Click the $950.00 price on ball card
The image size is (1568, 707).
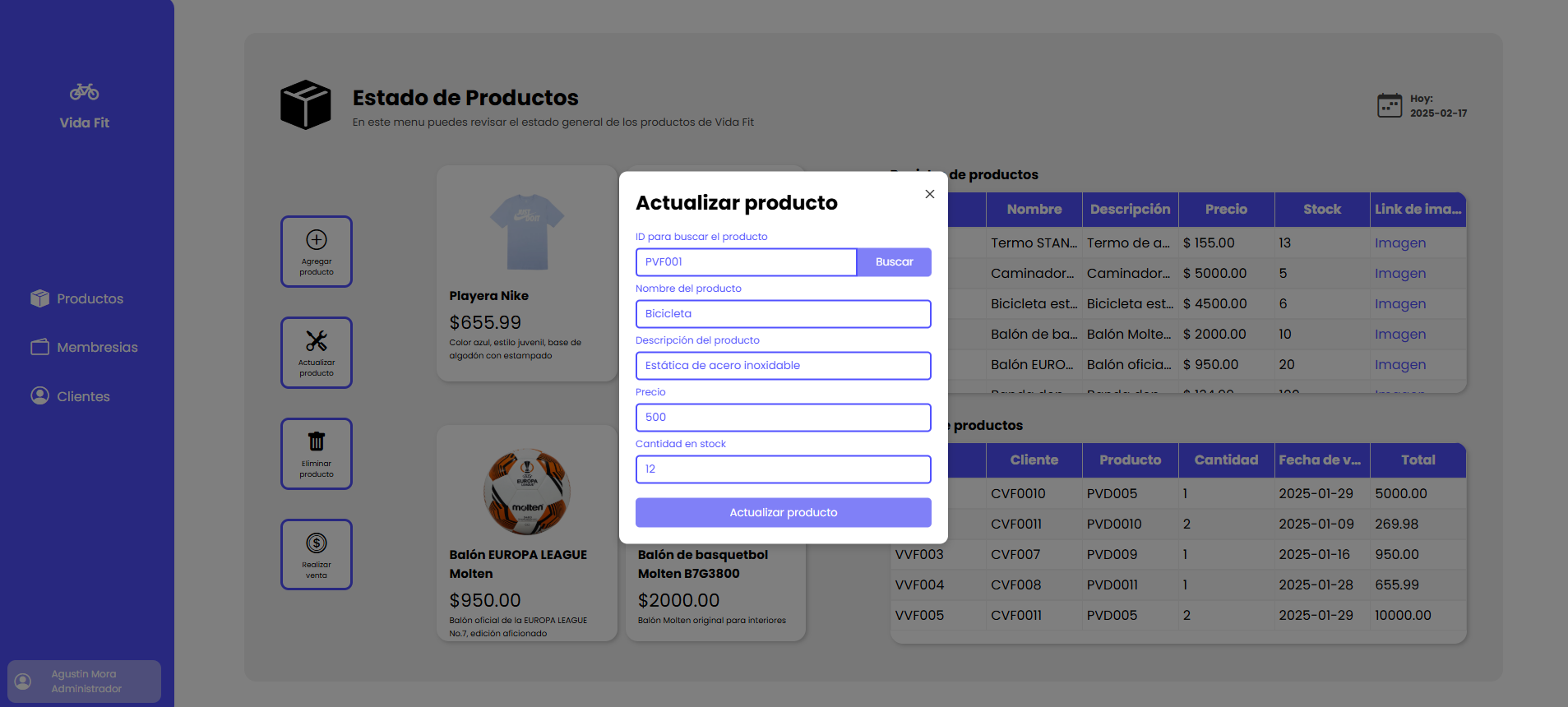(485, 600)
